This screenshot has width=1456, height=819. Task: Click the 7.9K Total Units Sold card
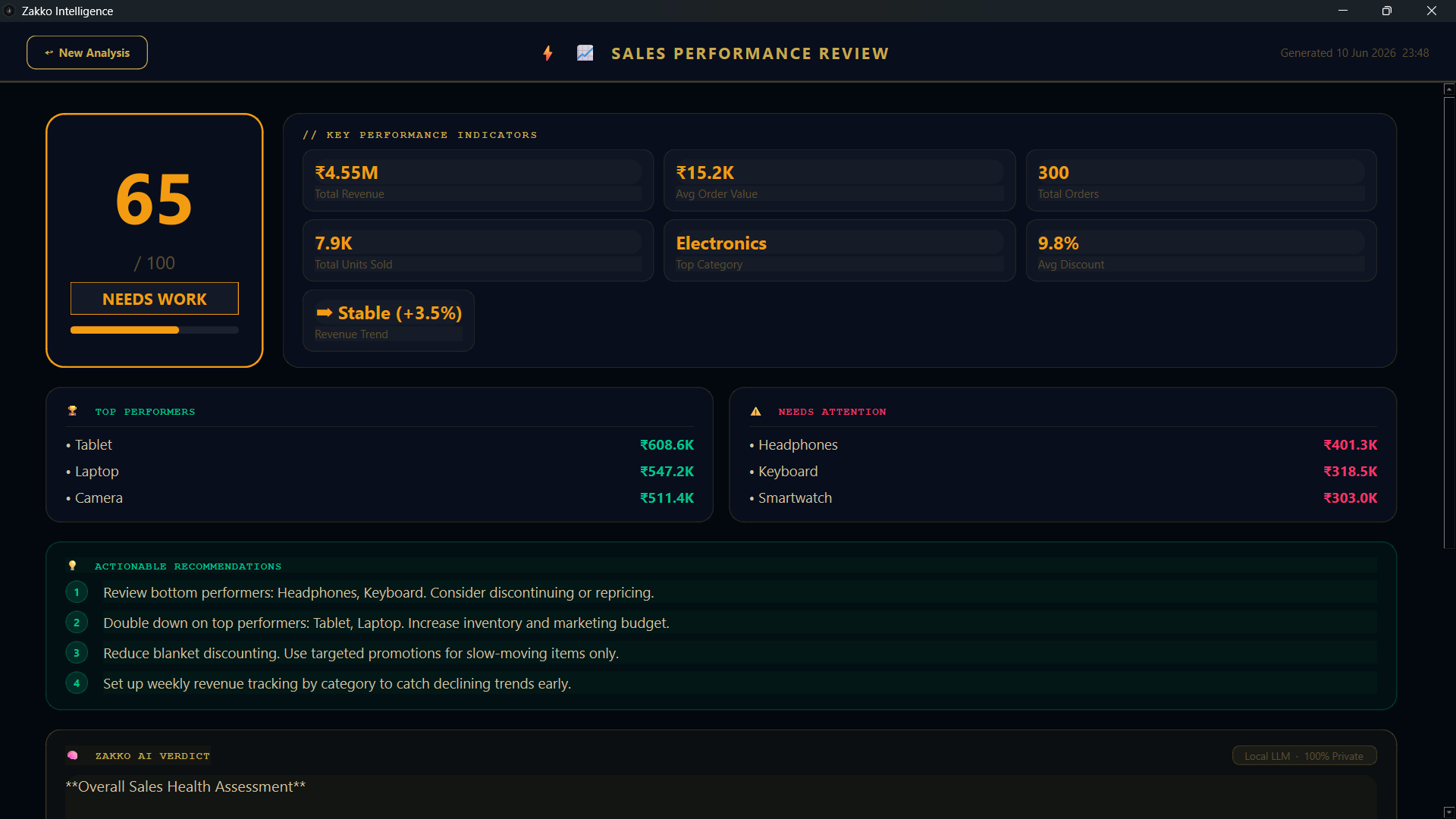[478, 251]
